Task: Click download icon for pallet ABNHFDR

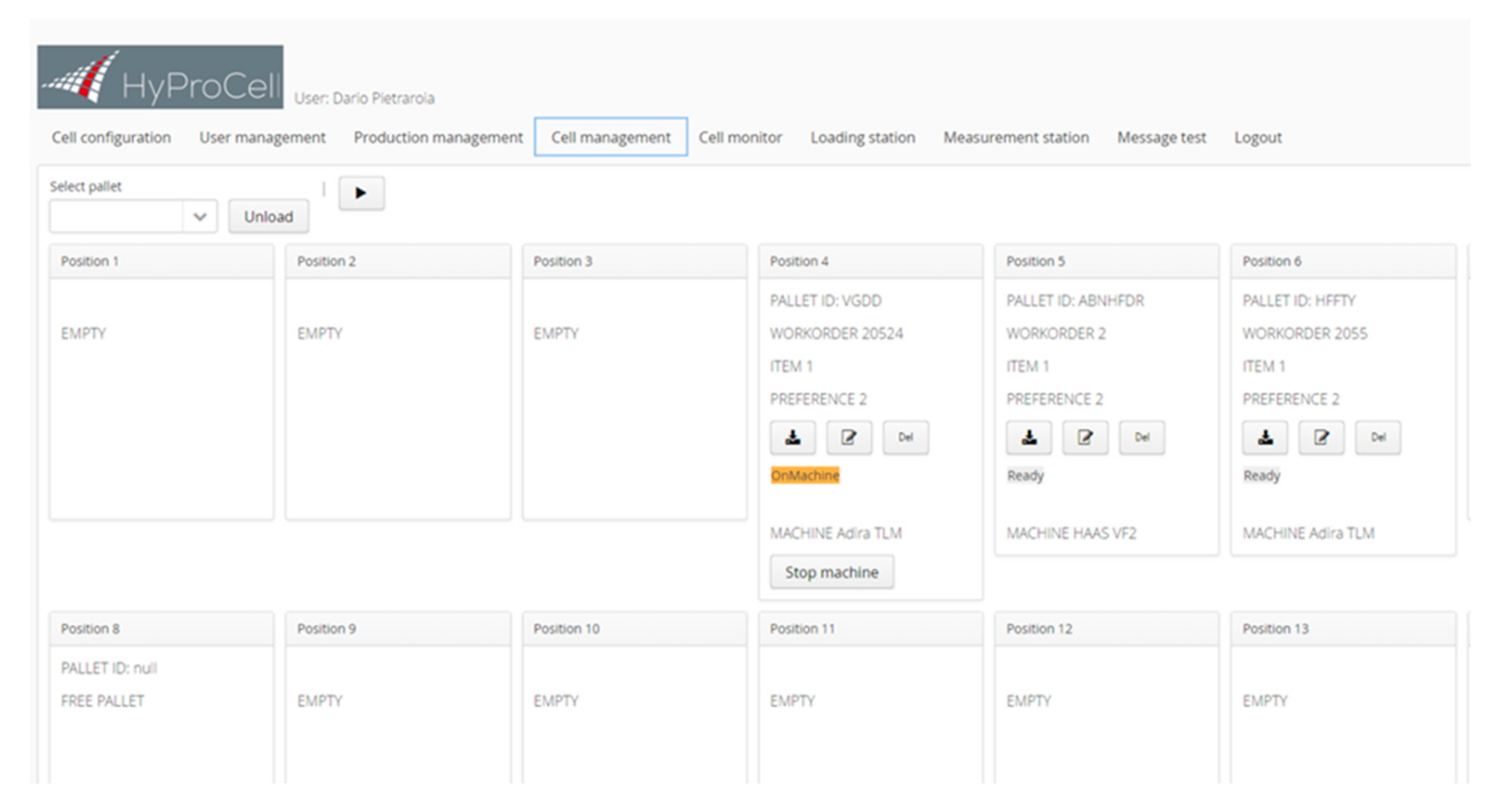Action: [x=1028, y=437]
